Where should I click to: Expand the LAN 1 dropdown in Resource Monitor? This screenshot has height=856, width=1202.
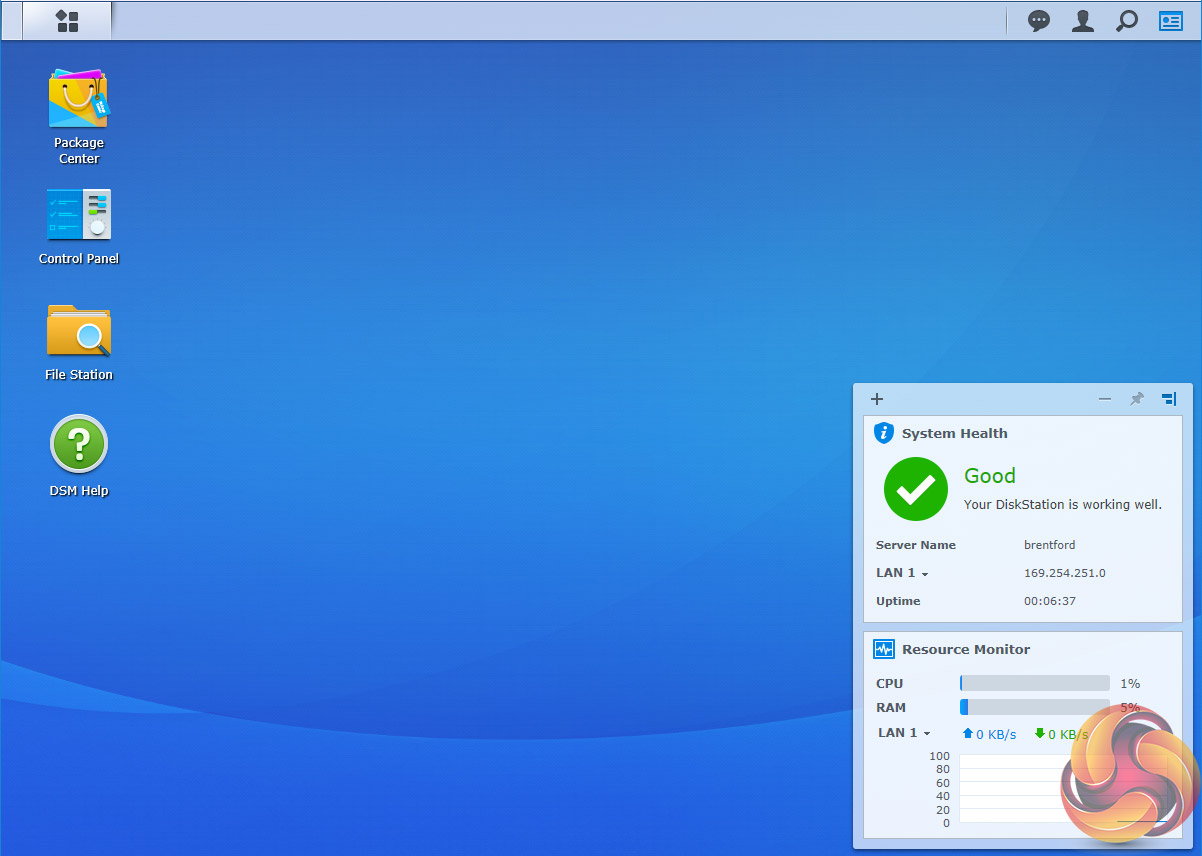pos(904,733)
